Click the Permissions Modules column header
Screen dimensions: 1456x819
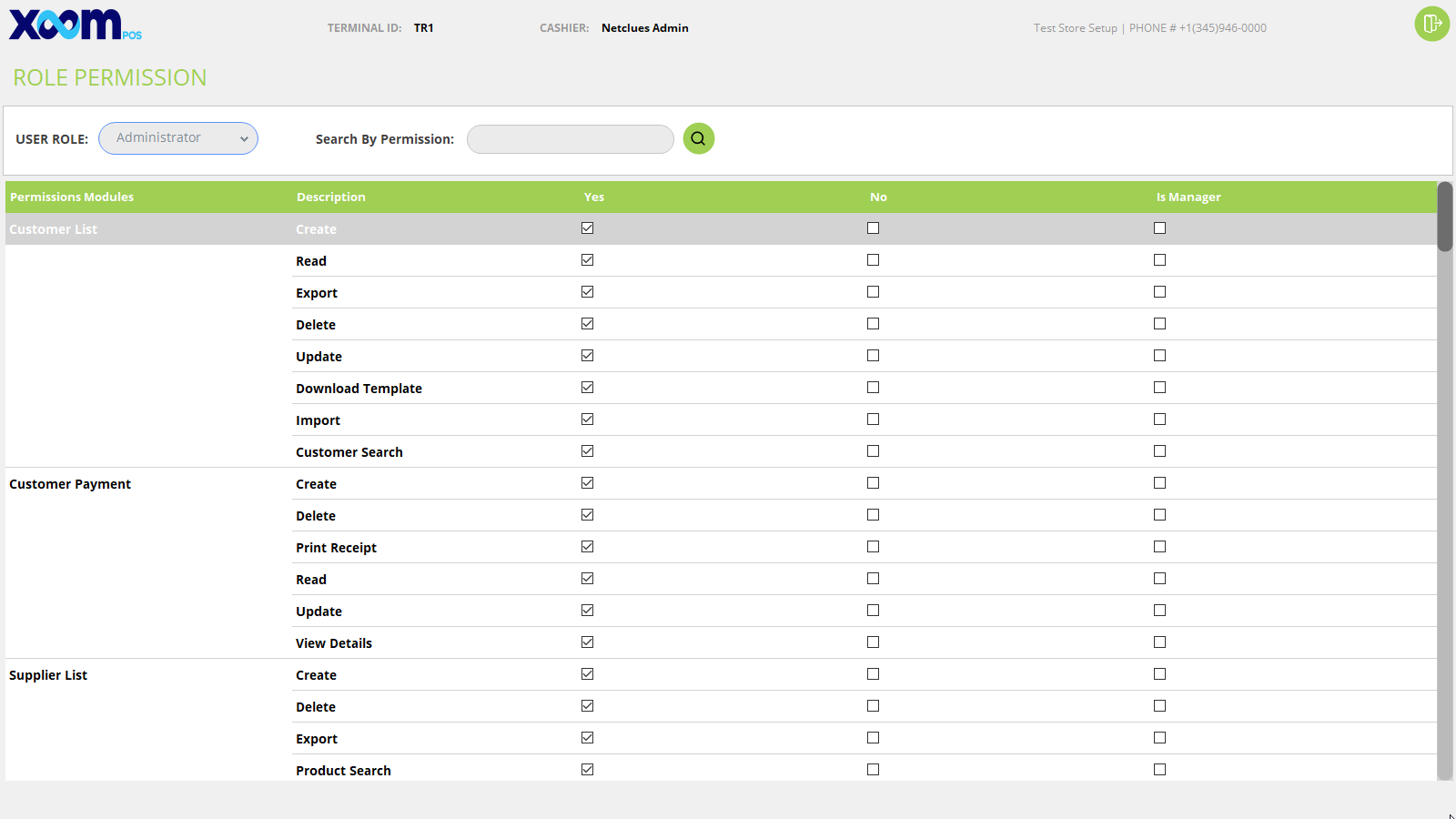pos(72,197)
